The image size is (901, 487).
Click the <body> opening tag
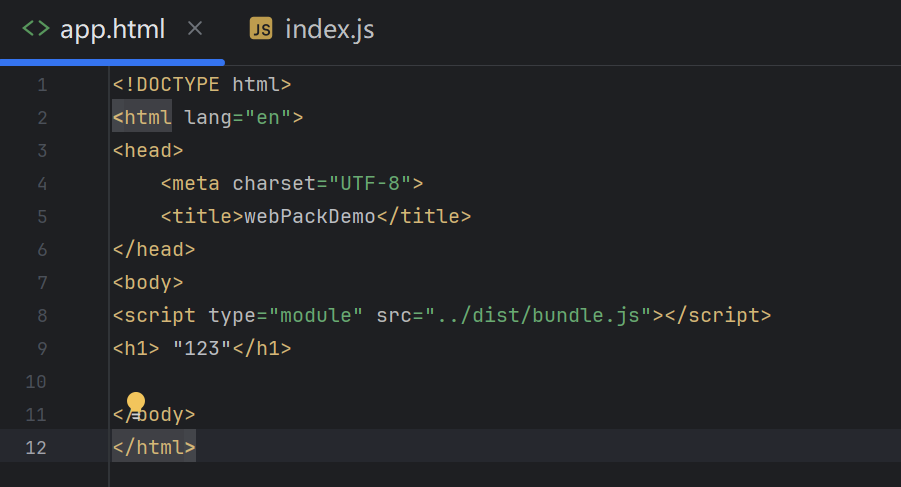[x=148, y=283]
